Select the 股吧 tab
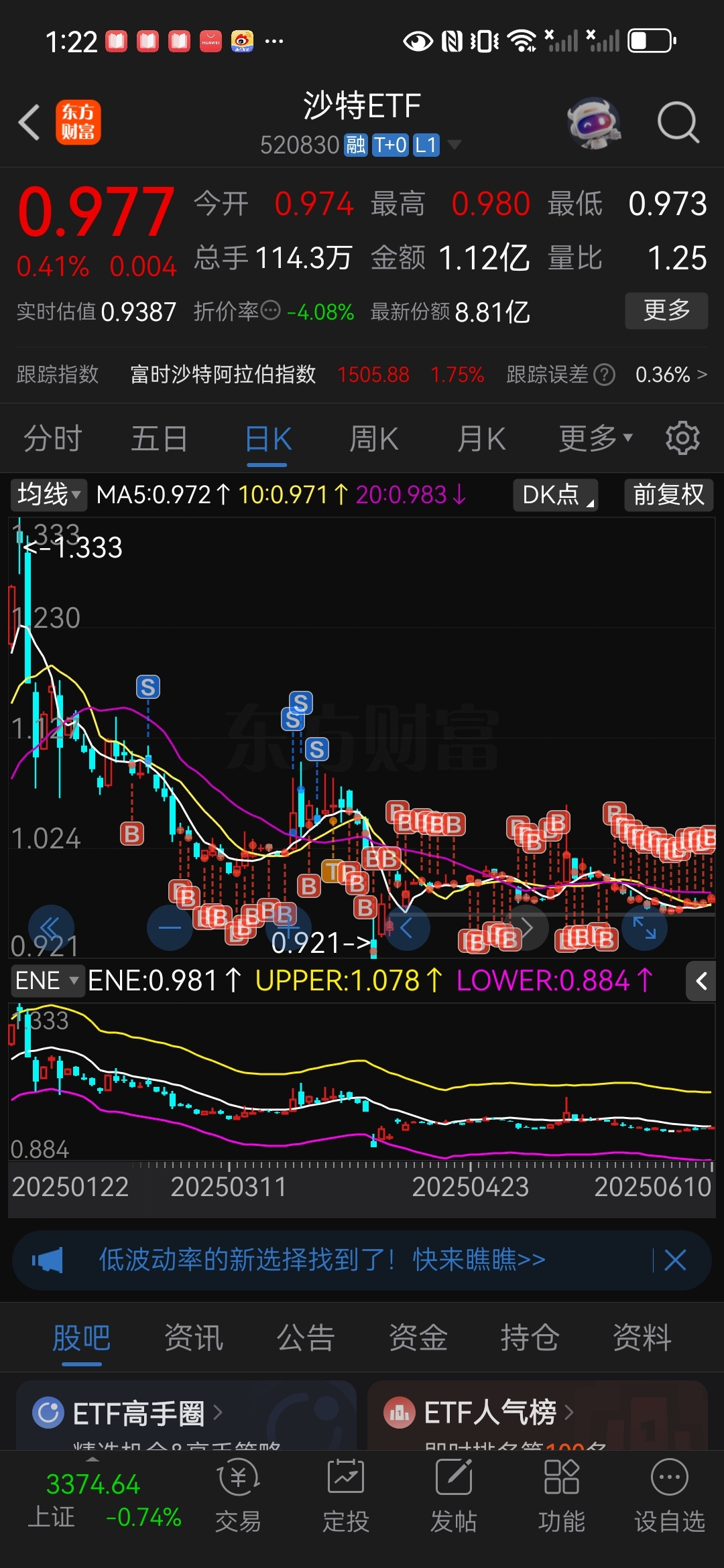This screenshot has width=724, height=1568. pyautogui.click(x=82, y=1337)
